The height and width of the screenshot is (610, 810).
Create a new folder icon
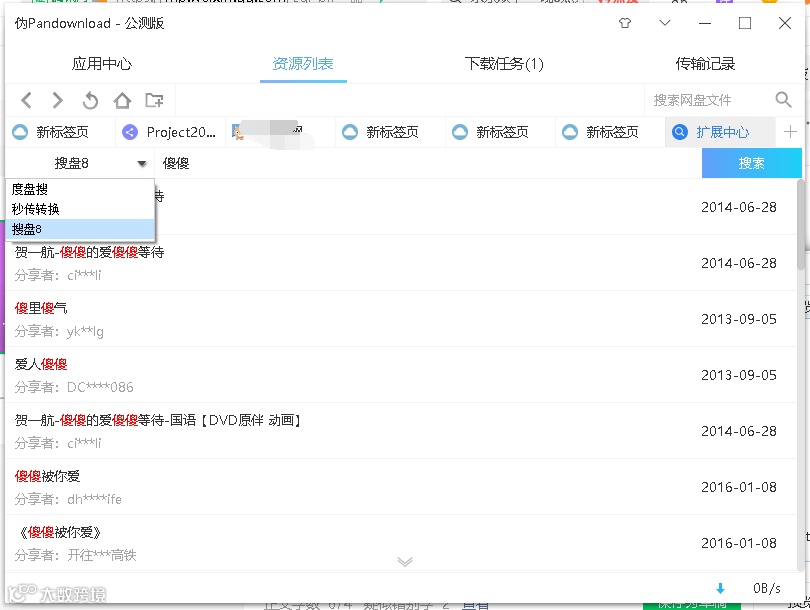(154, 100)
